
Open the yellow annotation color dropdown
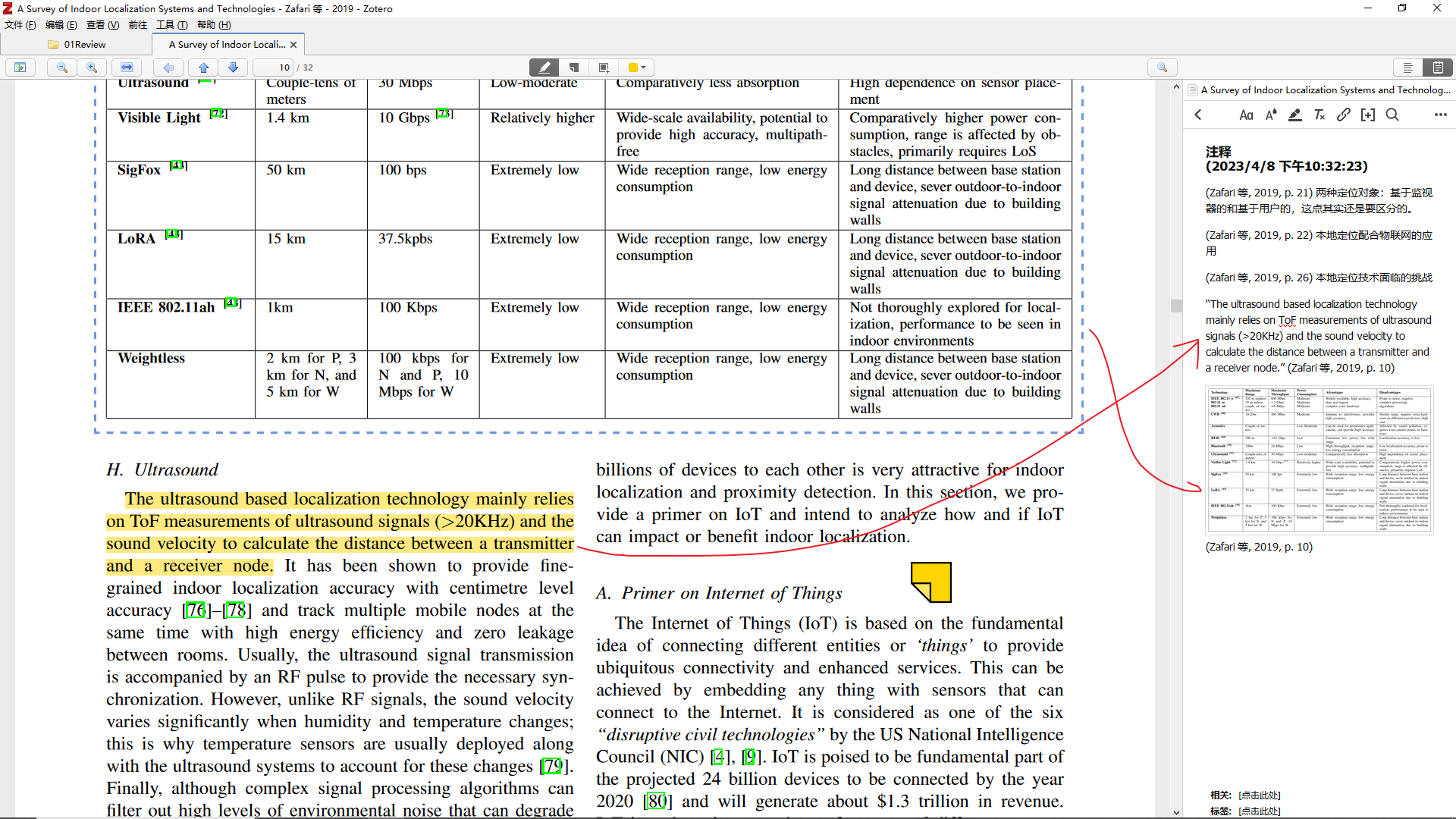pos(637,67)
